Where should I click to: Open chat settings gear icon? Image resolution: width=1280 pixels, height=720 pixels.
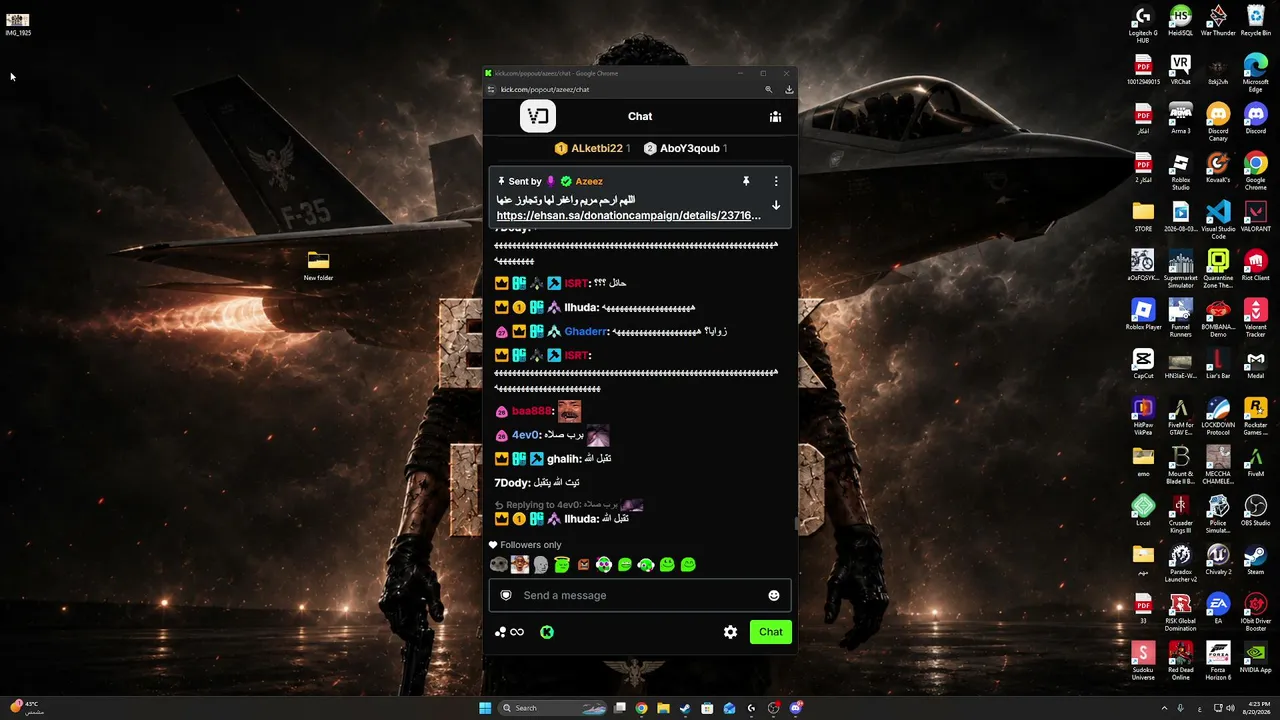pyautogui.click(x=730, y=632)
